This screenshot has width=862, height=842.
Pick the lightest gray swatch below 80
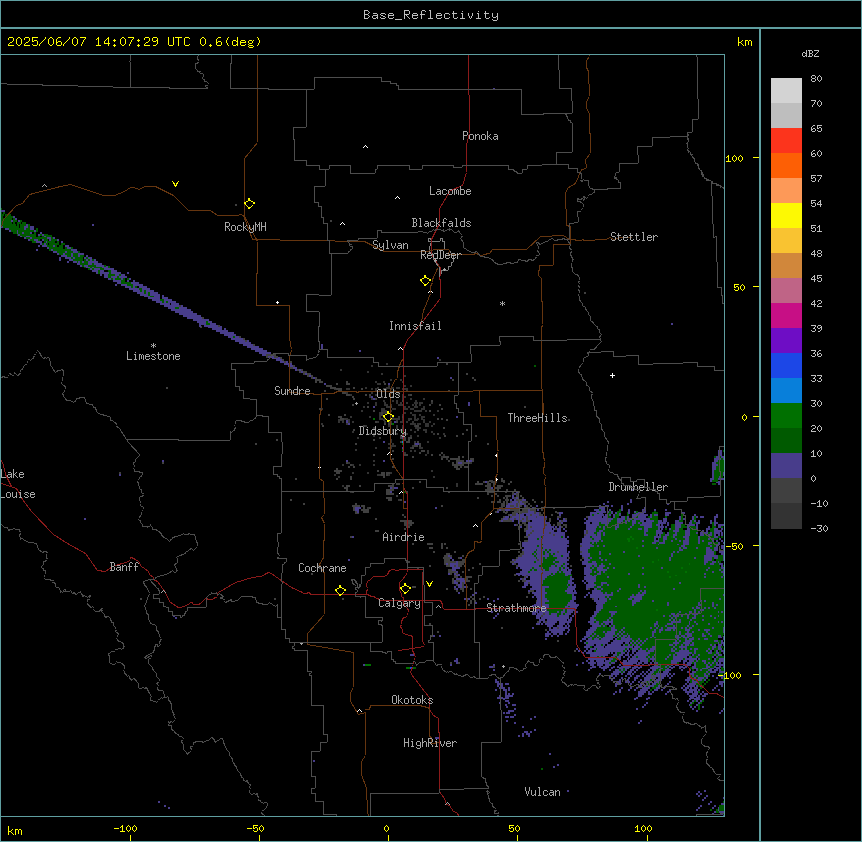point(786,90)
